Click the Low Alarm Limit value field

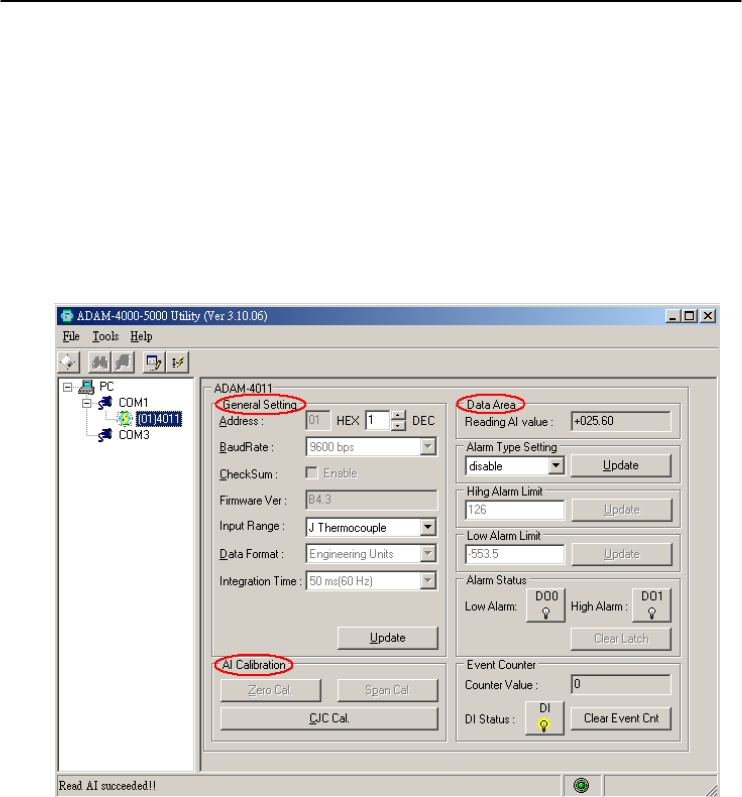(x=515, y=554)
